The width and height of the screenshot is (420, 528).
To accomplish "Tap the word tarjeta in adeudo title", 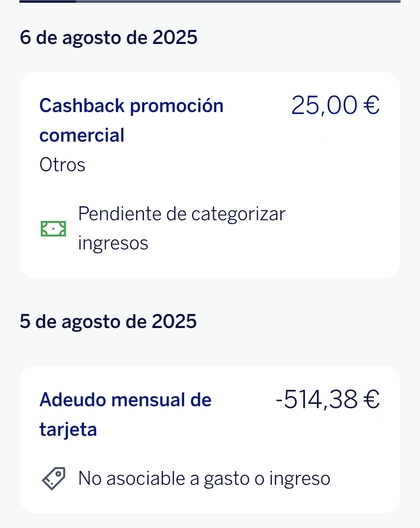I will coord(68,430).
